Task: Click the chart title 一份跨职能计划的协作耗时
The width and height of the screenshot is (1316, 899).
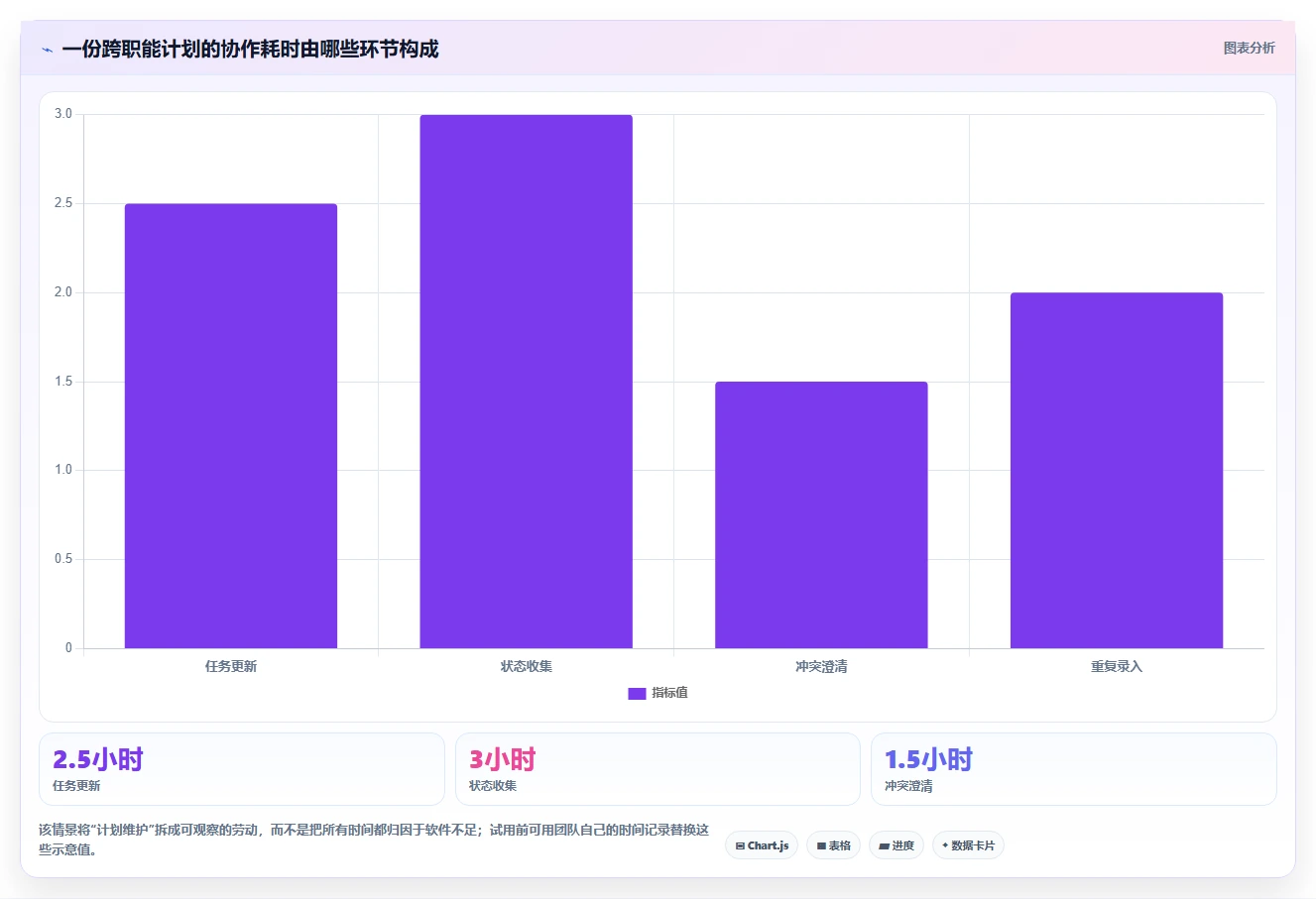Action: pyautogui.click(x=250, y=49)
